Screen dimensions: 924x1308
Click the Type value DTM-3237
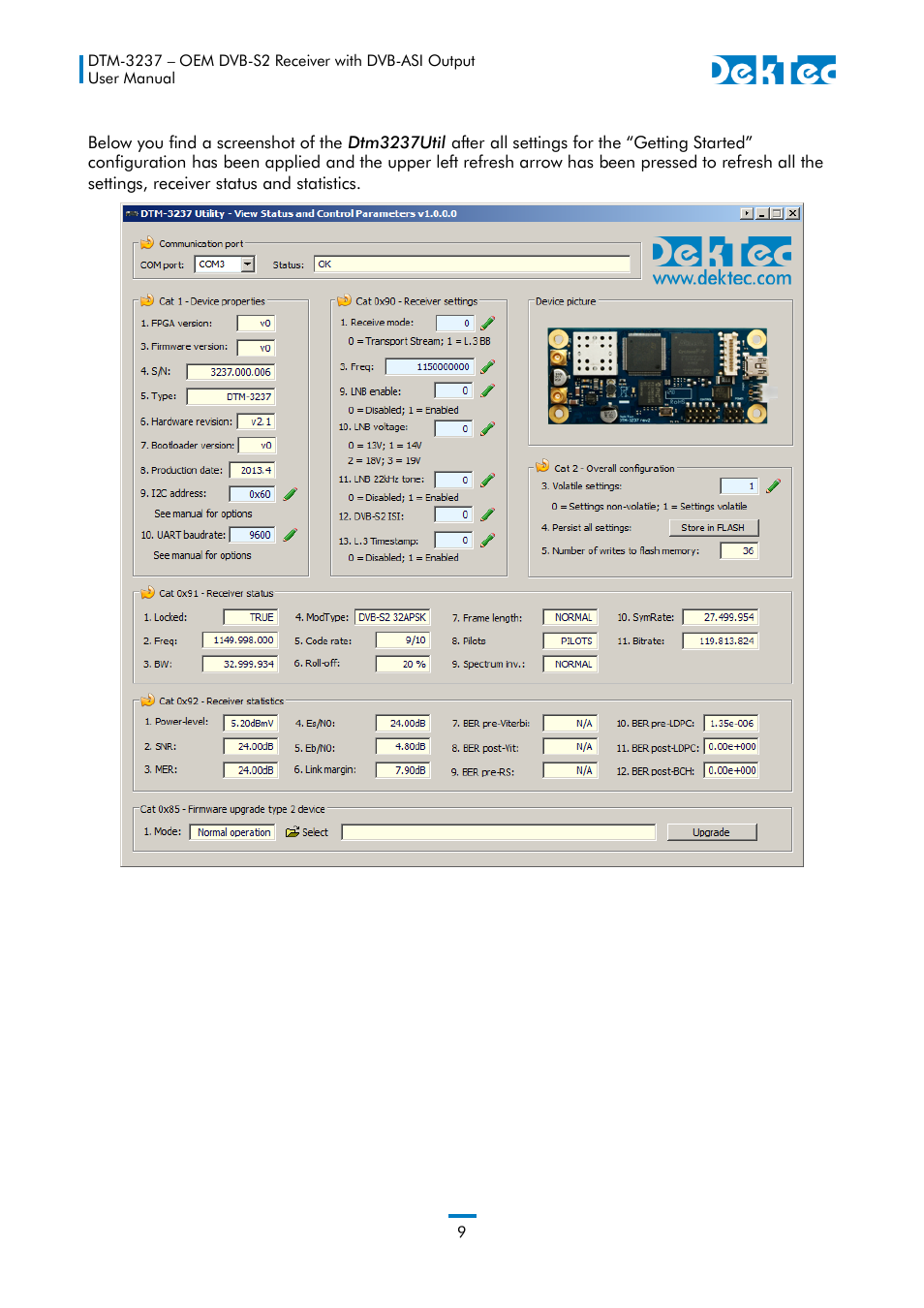231,396
